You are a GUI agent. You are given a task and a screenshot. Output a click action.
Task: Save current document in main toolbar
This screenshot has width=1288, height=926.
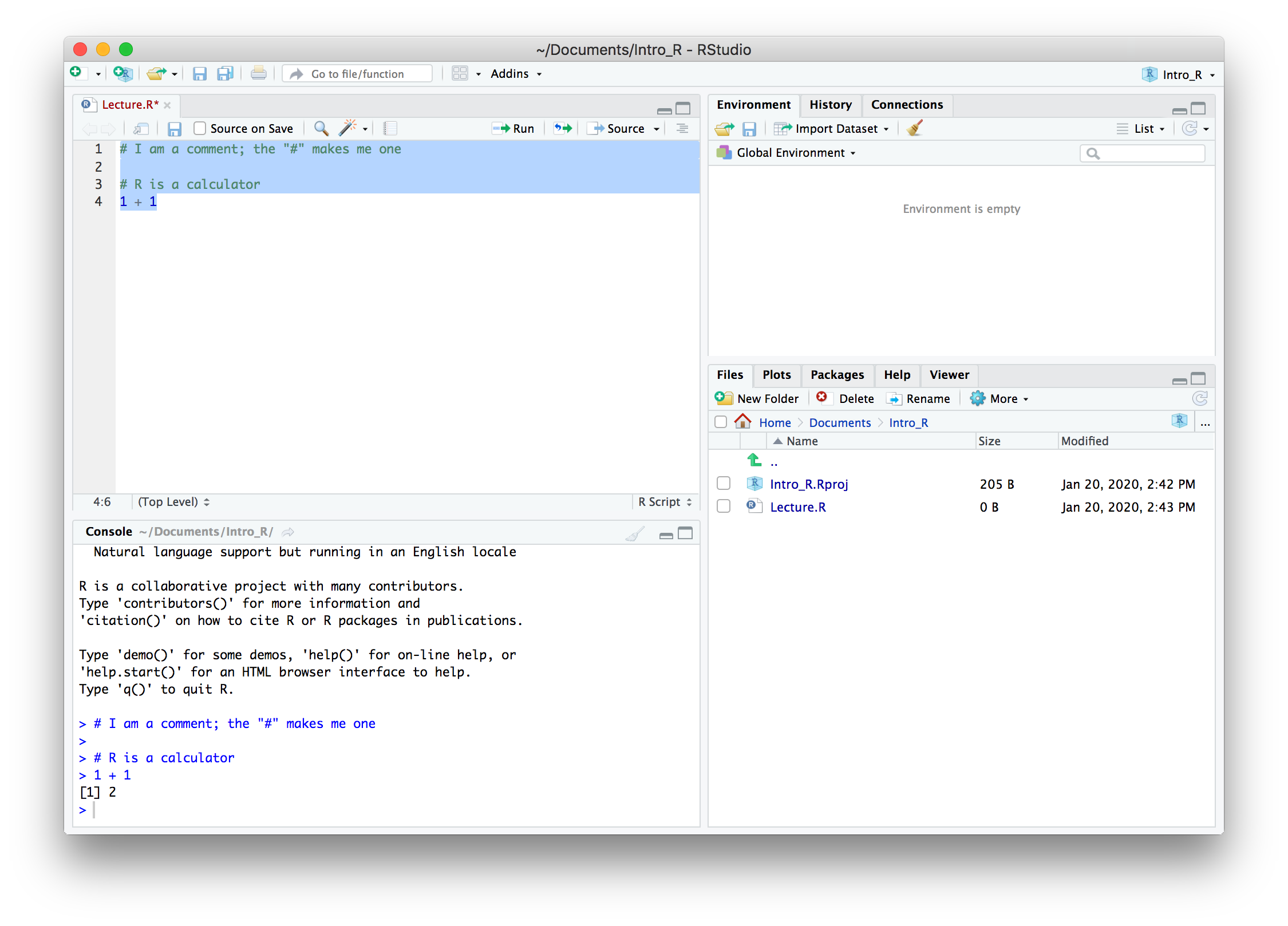point(199,74)
